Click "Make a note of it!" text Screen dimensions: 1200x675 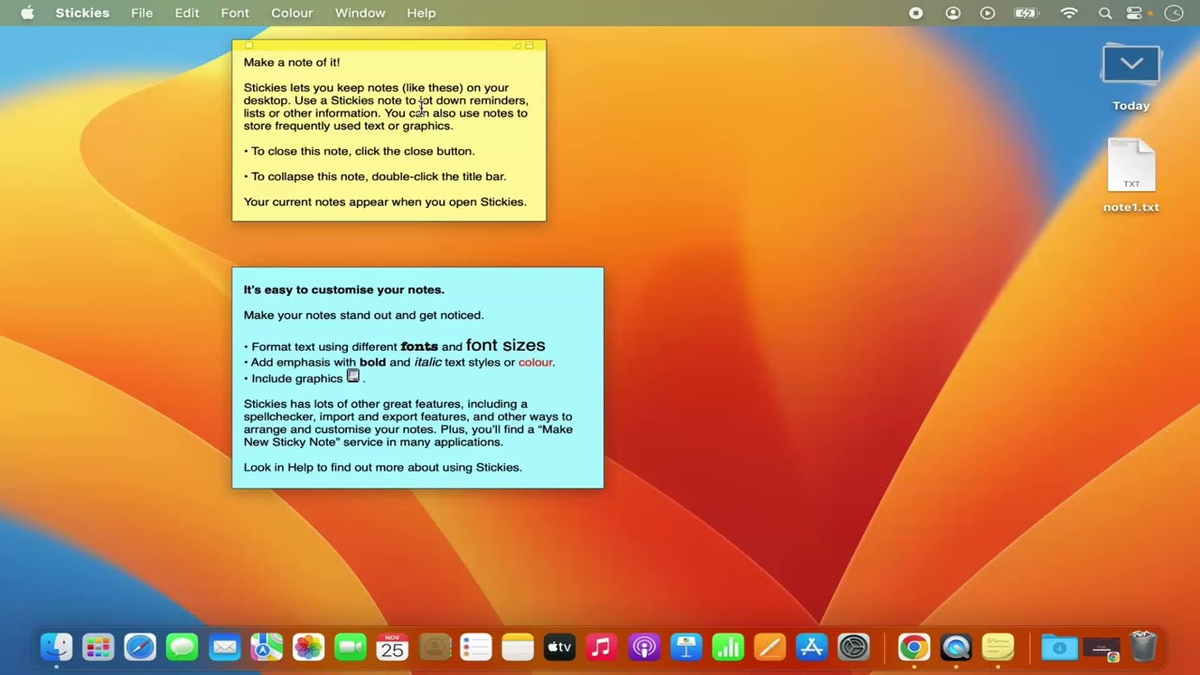[292, 62]
